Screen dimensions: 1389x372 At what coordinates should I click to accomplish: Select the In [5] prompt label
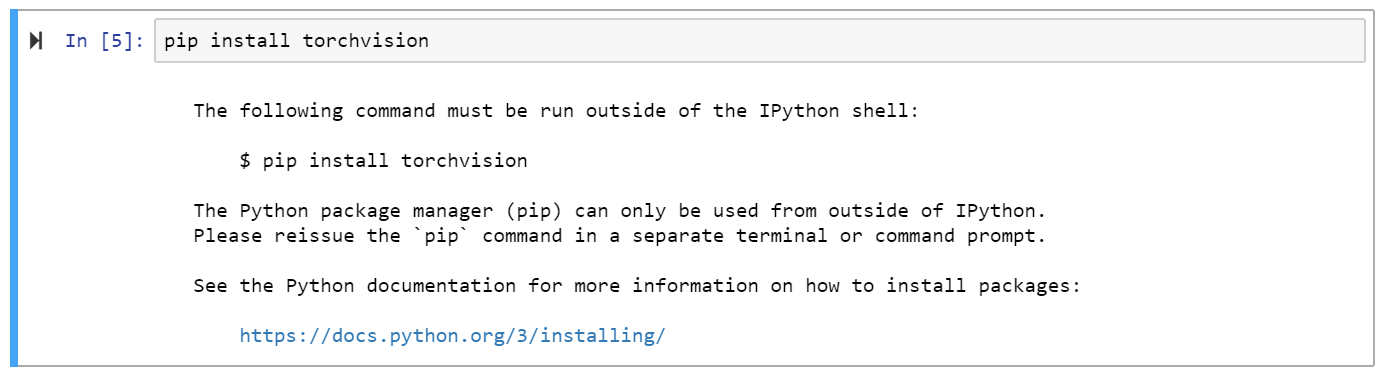[x=105, y=41]
